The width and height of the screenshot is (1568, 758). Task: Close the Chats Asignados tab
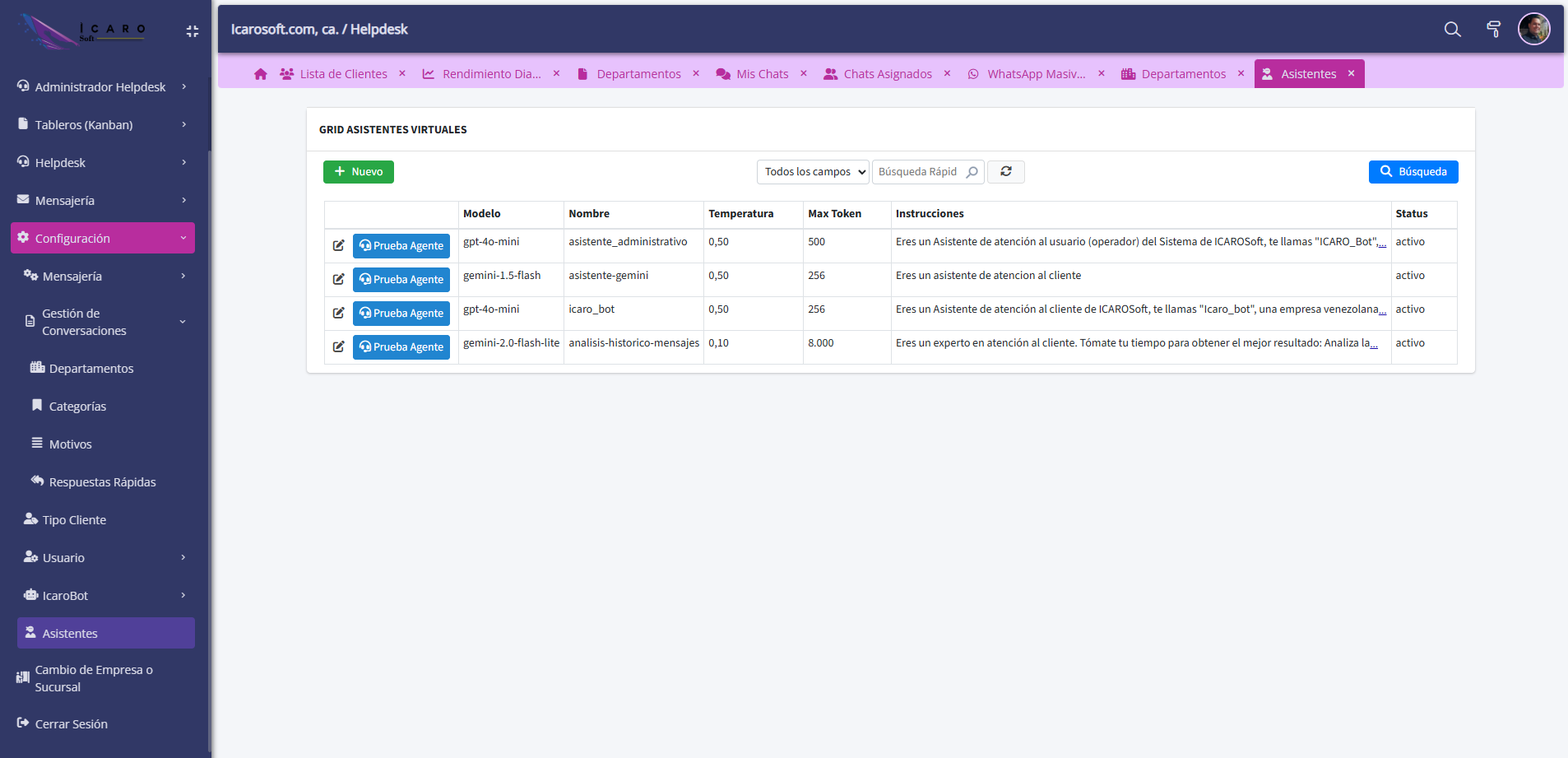948,73
